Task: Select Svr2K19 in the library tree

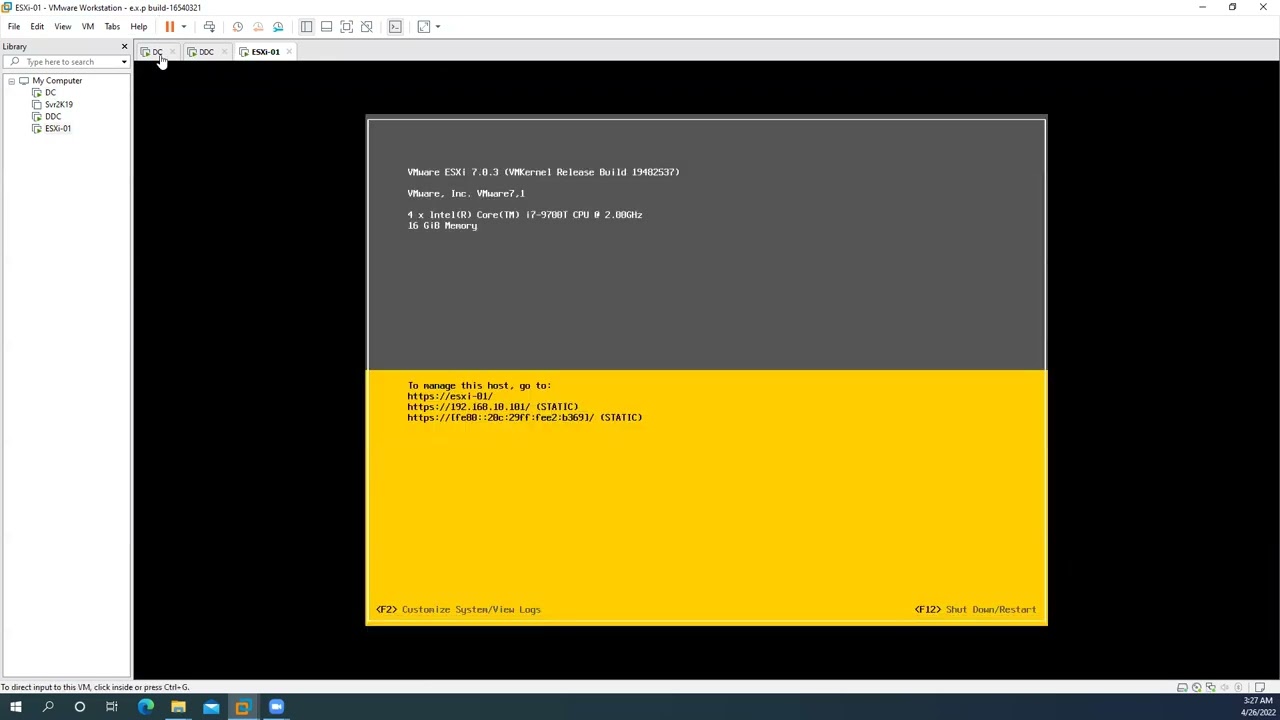Action: click(x=59, y=105)
